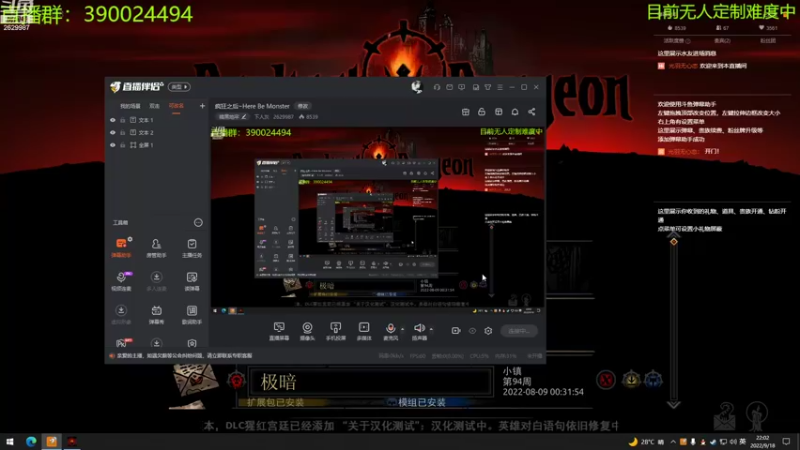Open the 极暗 save slot in game

[370, 382]
